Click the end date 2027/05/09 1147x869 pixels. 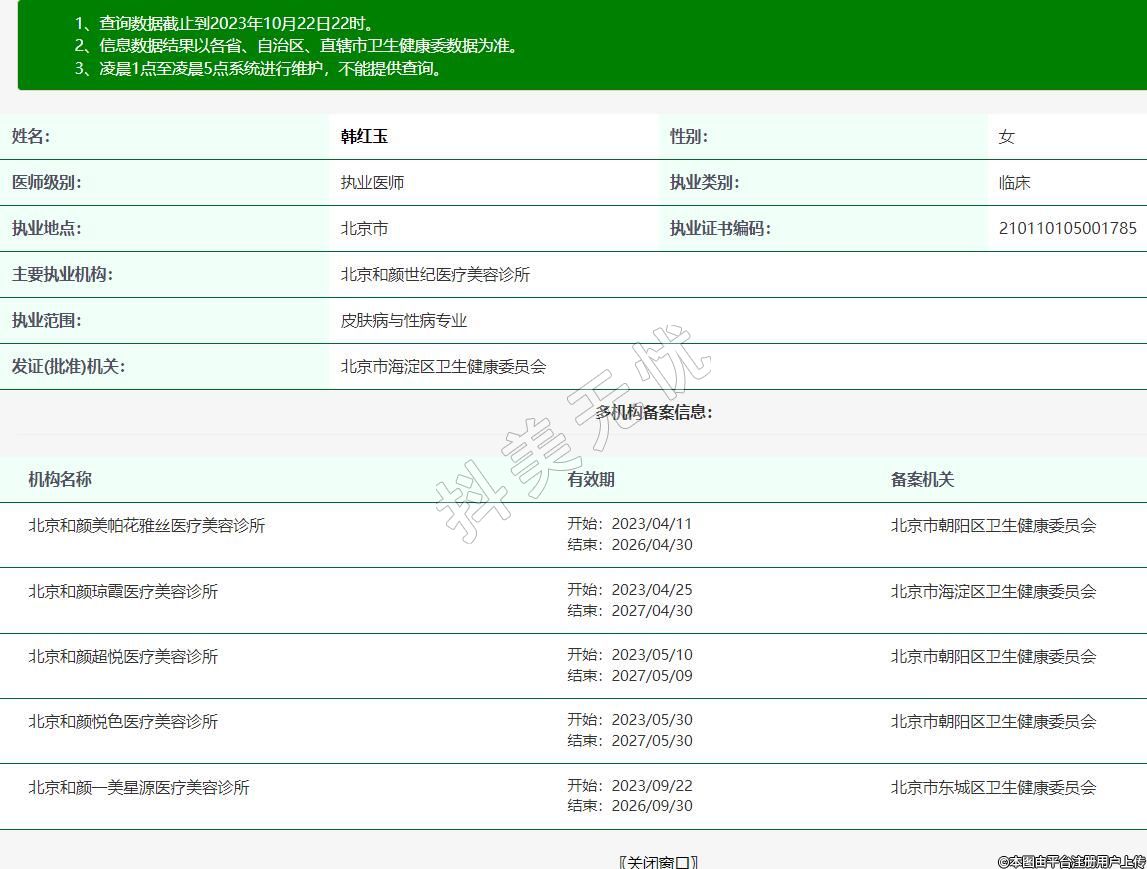[651, 676]
